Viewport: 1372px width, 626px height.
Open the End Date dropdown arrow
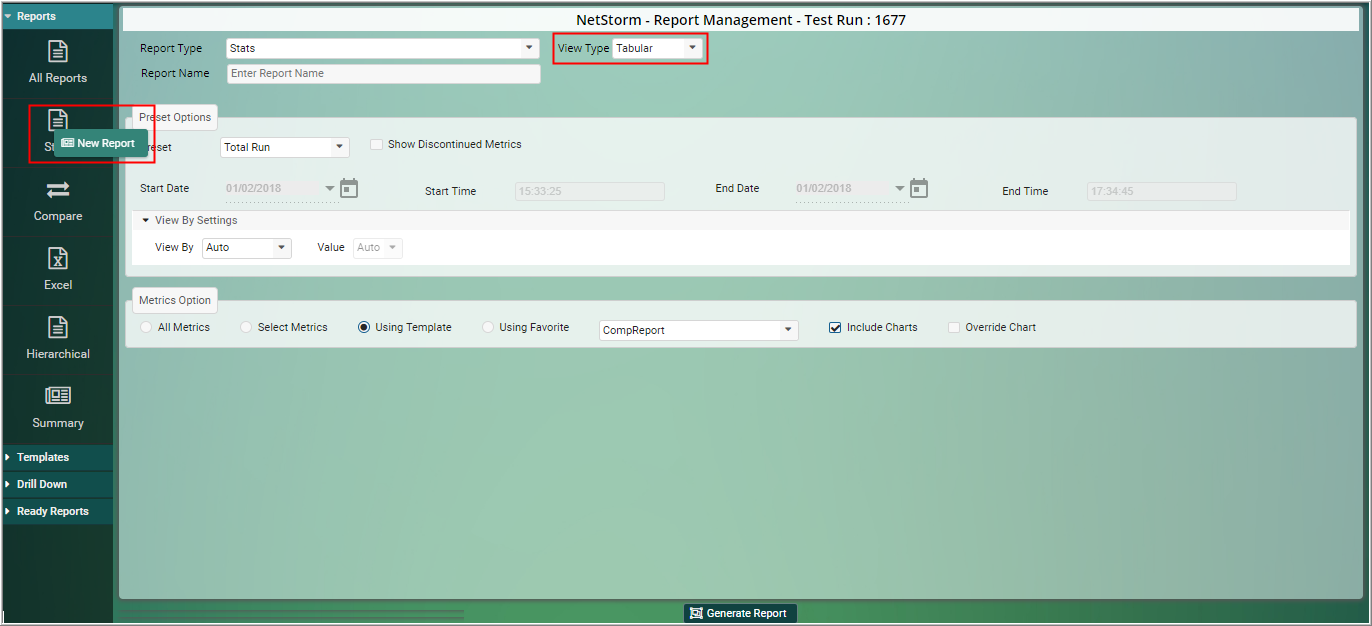pyautogui.click(x=900, y=188)
